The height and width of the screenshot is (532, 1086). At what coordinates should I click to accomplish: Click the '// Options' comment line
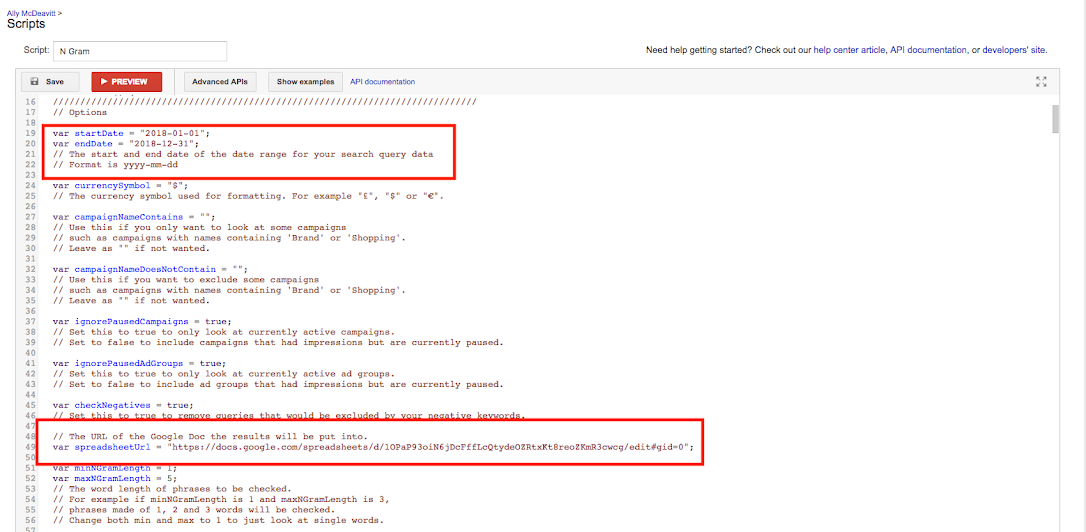[80, 112]
